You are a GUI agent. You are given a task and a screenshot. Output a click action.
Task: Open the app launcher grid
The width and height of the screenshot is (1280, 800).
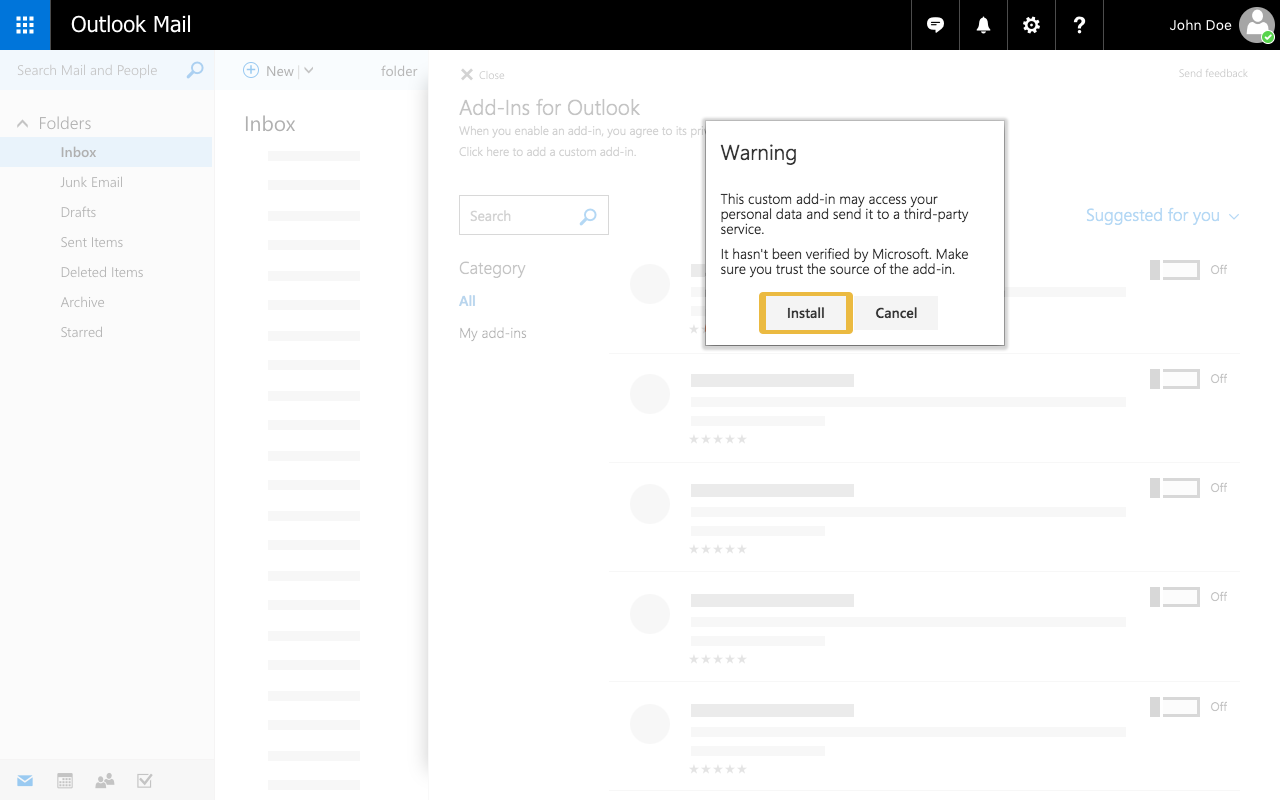point(25,25)
